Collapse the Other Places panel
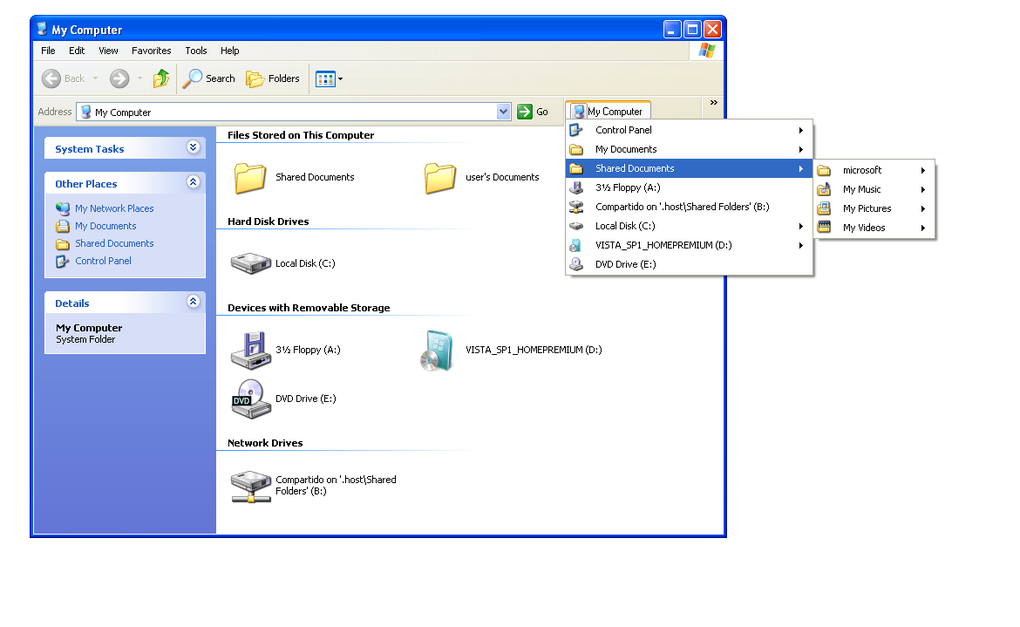The width and height of the screenshot is (1020, 627). coord(193,182)
